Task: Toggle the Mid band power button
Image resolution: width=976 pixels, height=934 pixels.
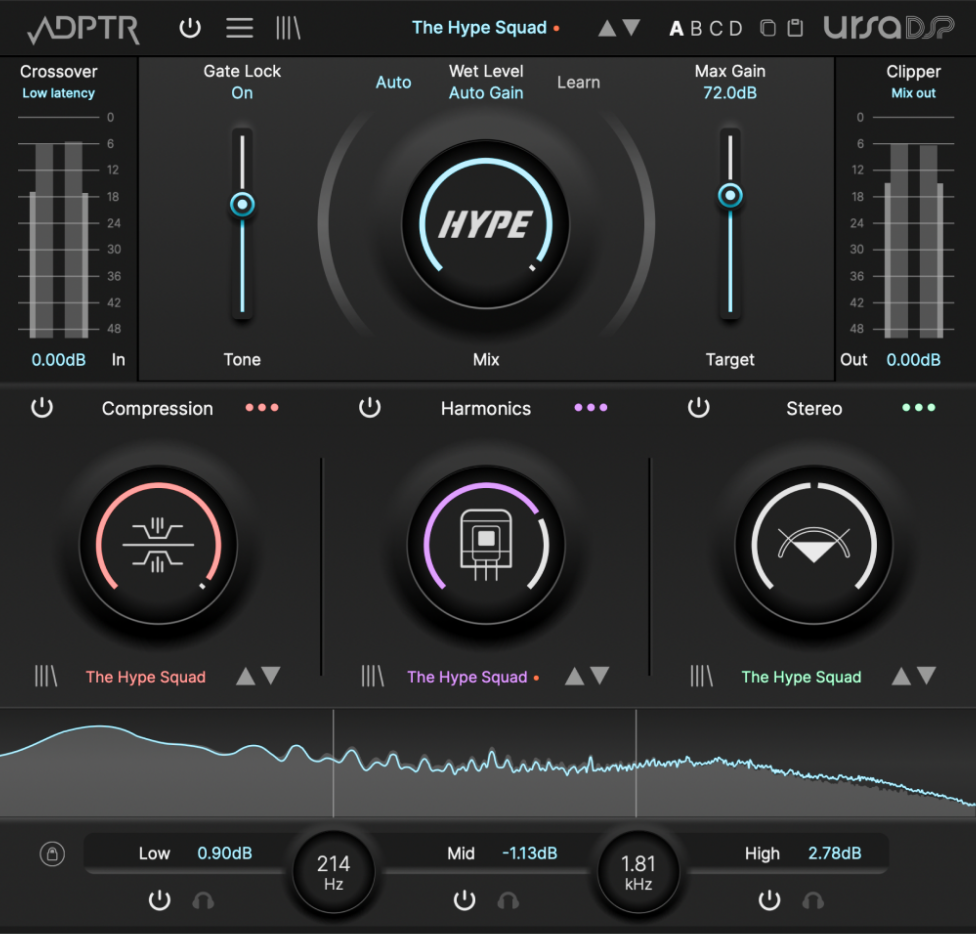Action: [464, 900]
